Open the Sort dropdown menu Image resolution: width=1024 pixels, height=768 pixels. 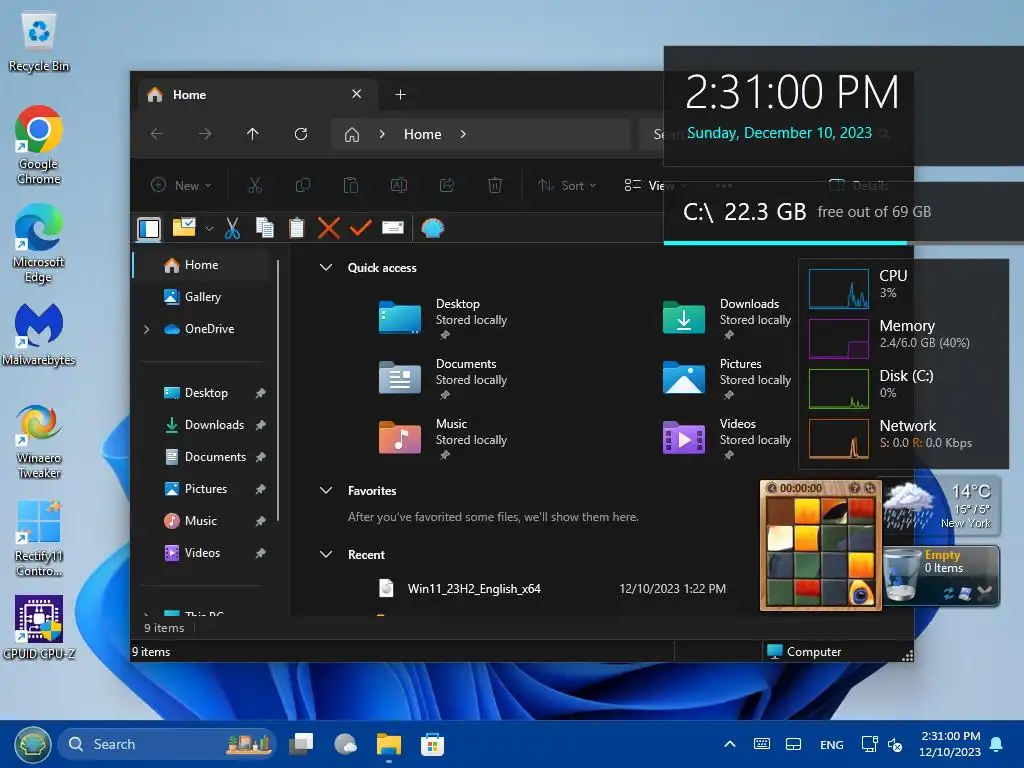pyautogui.click(x=567, y=185)
